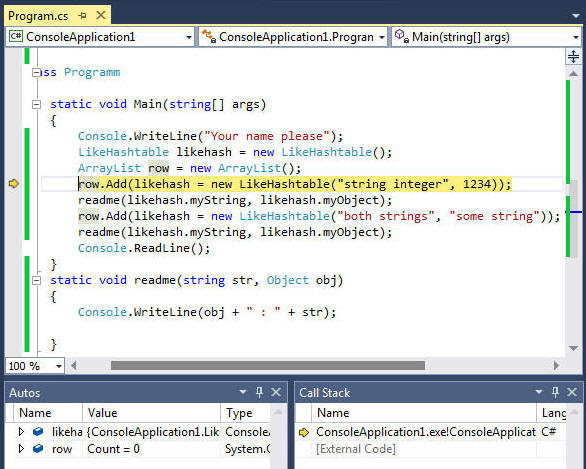Screen dimensions: 586x469
Task: Open the 100 % zoom level dropdown
Action: click(59, 366)
